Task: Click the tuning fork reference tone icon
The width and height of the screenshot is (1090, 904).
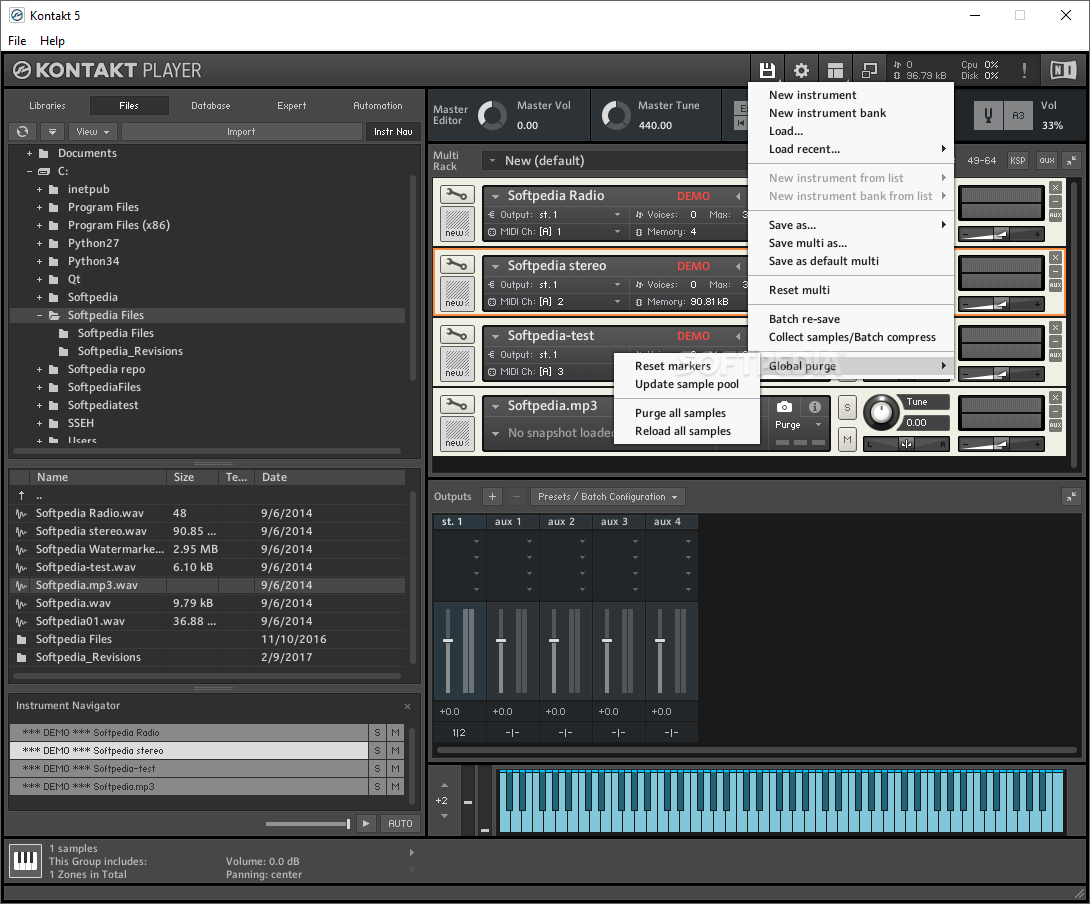Action: pyautogui.click(x=988, y=115)
